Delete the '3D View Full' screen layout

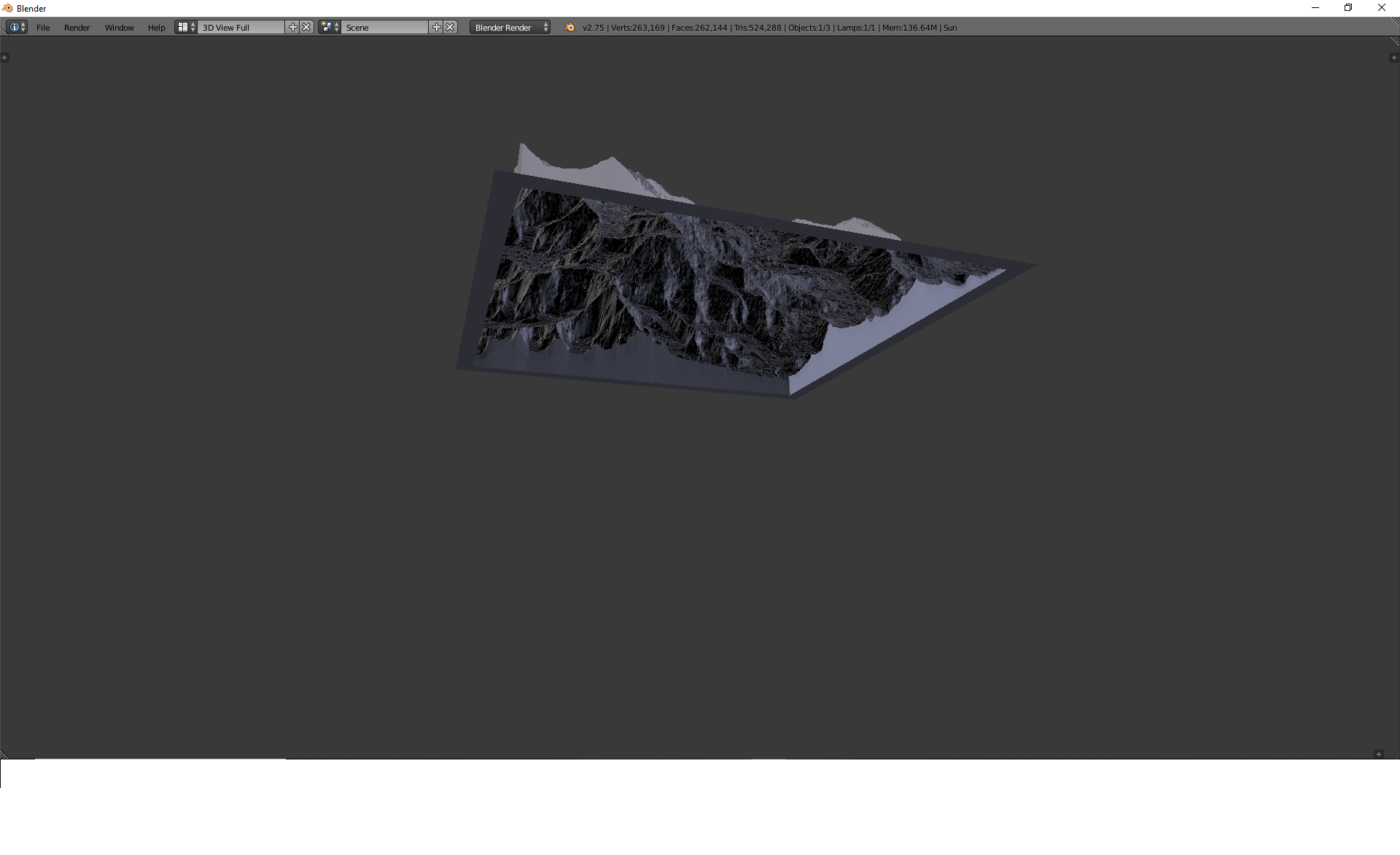click(x=307, y=27)
